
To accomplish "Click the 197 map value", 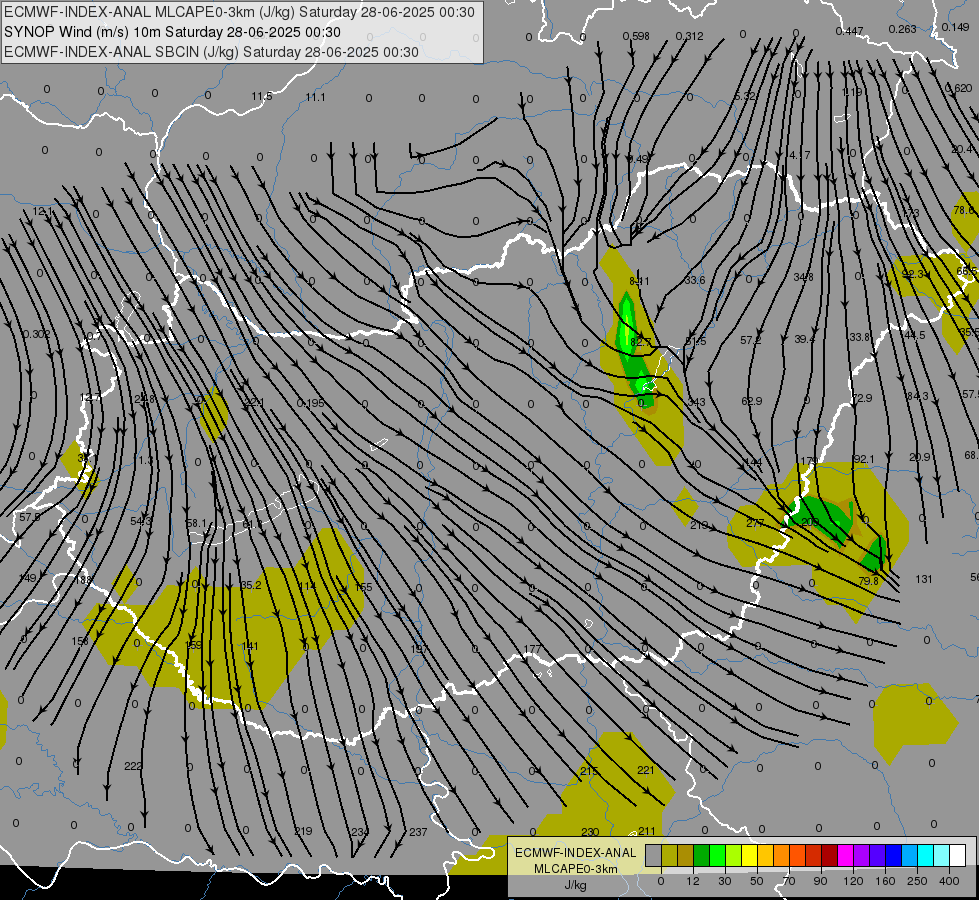I will click(x=419, y=650).
